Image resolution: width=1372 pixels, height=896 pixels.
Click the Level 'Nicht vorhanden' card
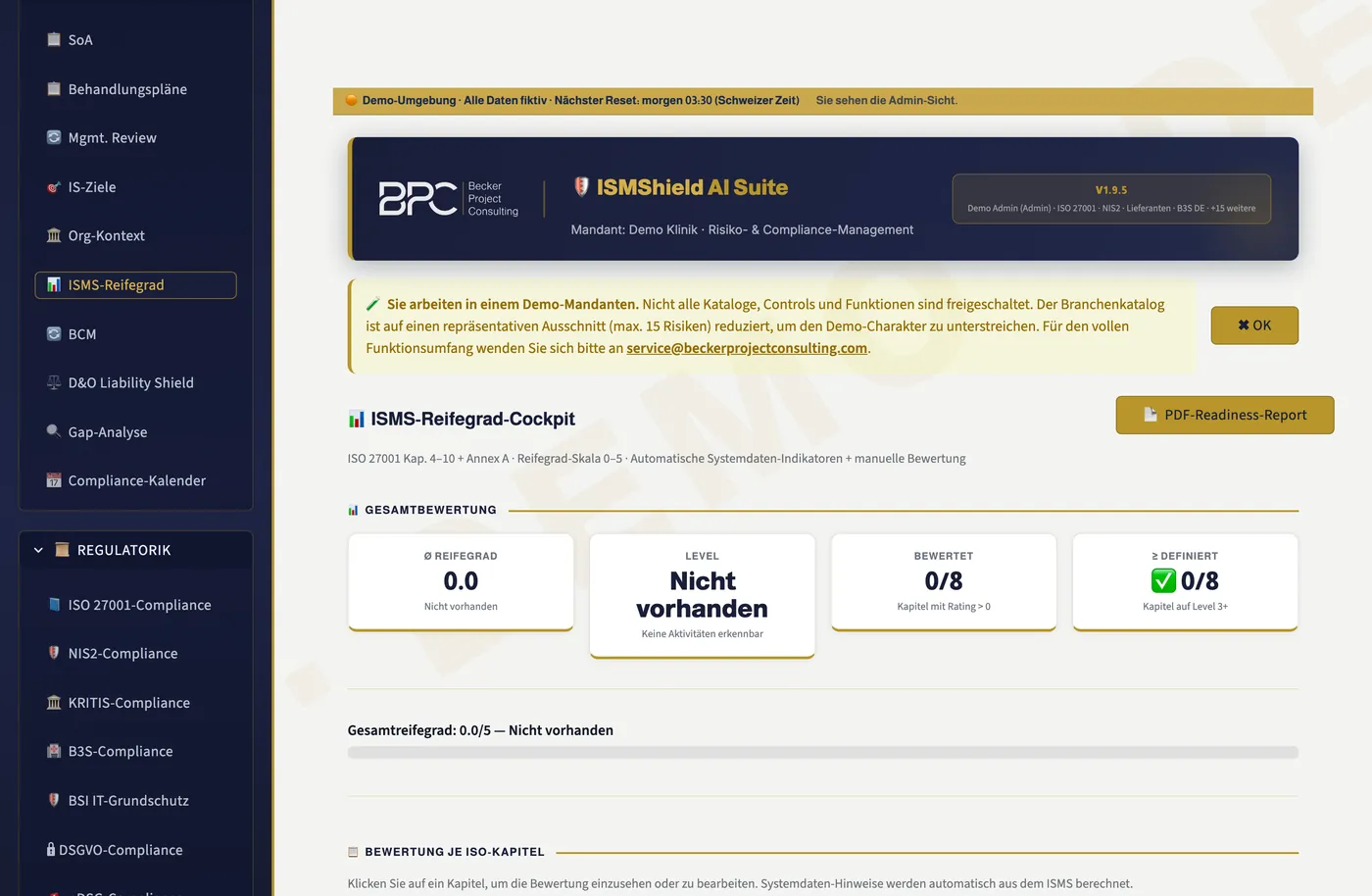(x=702, y=596)
